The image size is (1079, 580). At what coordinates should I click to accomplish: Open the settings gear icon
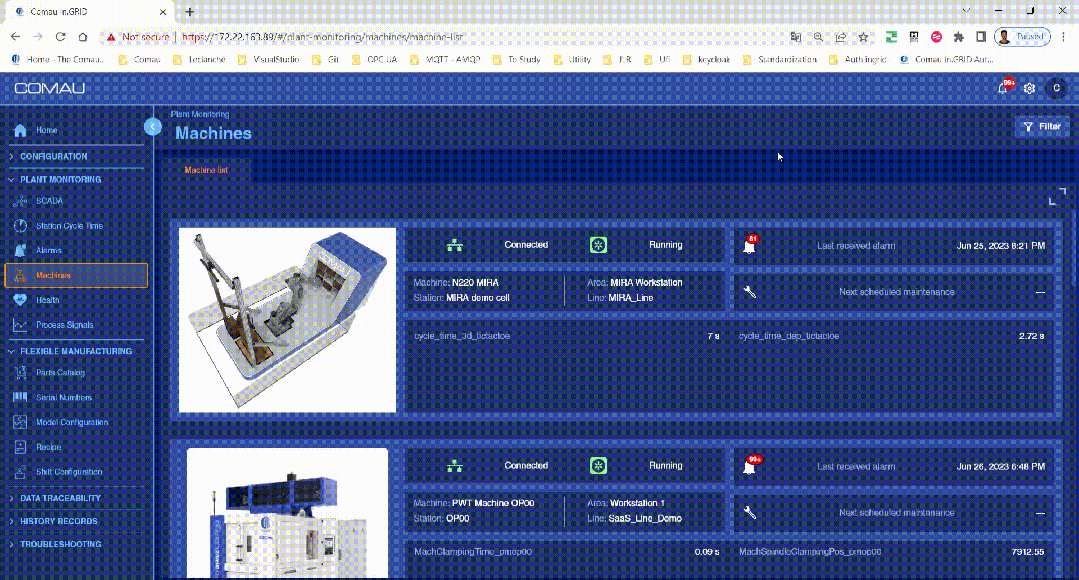(1029, 88)
